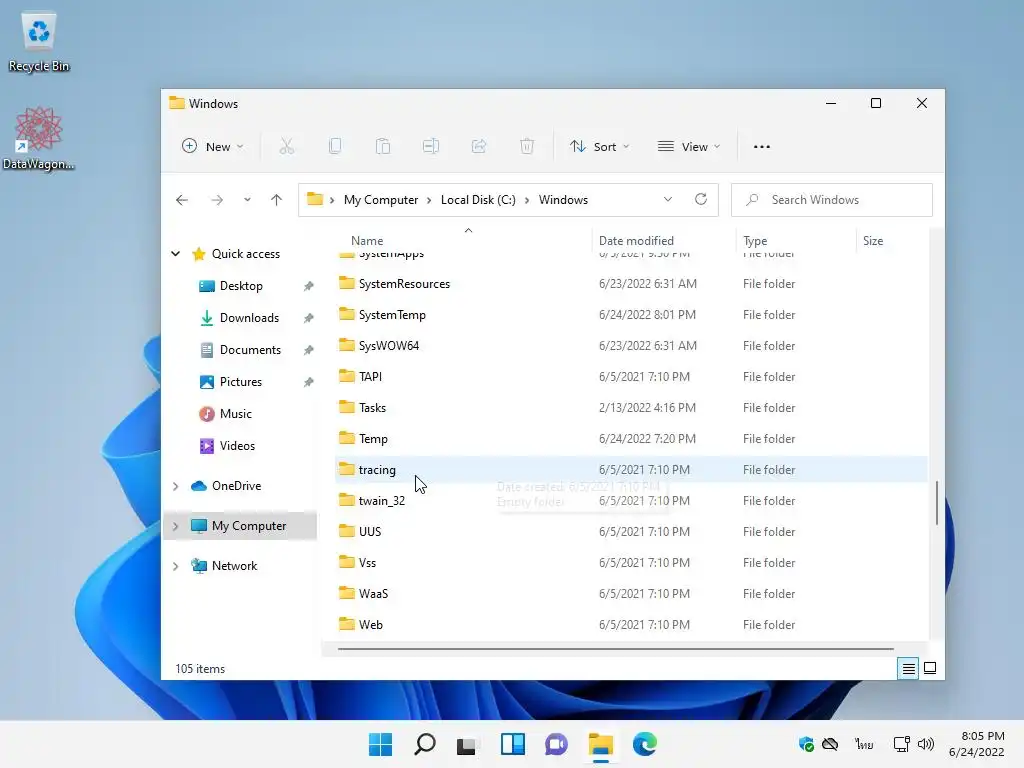Viewport: 1024px width, 768px height.
Task: Go up one folder level
Action: (276, 200)
